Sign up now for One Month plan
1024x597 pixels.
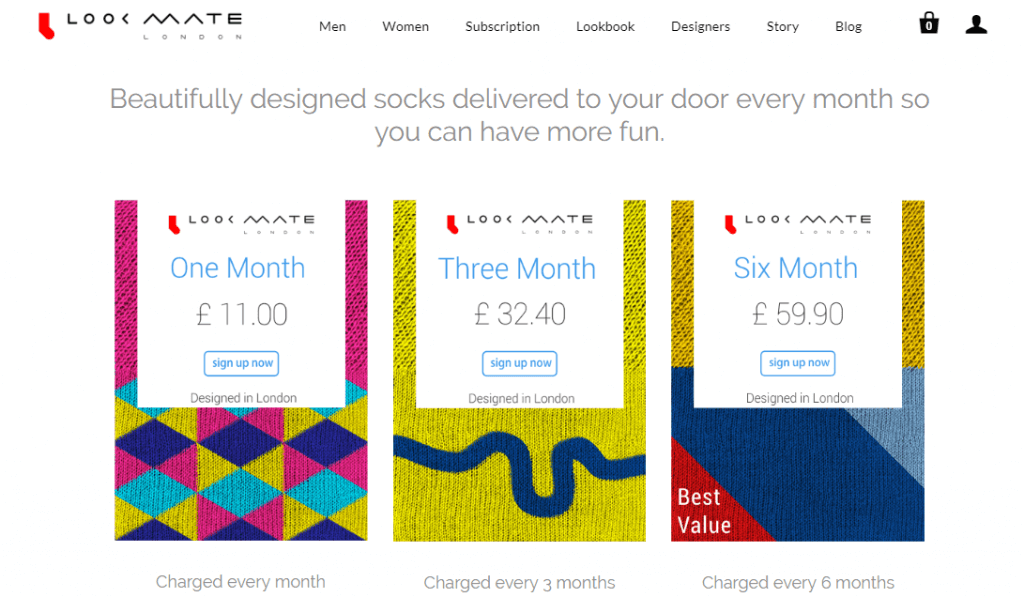point(242,363)
